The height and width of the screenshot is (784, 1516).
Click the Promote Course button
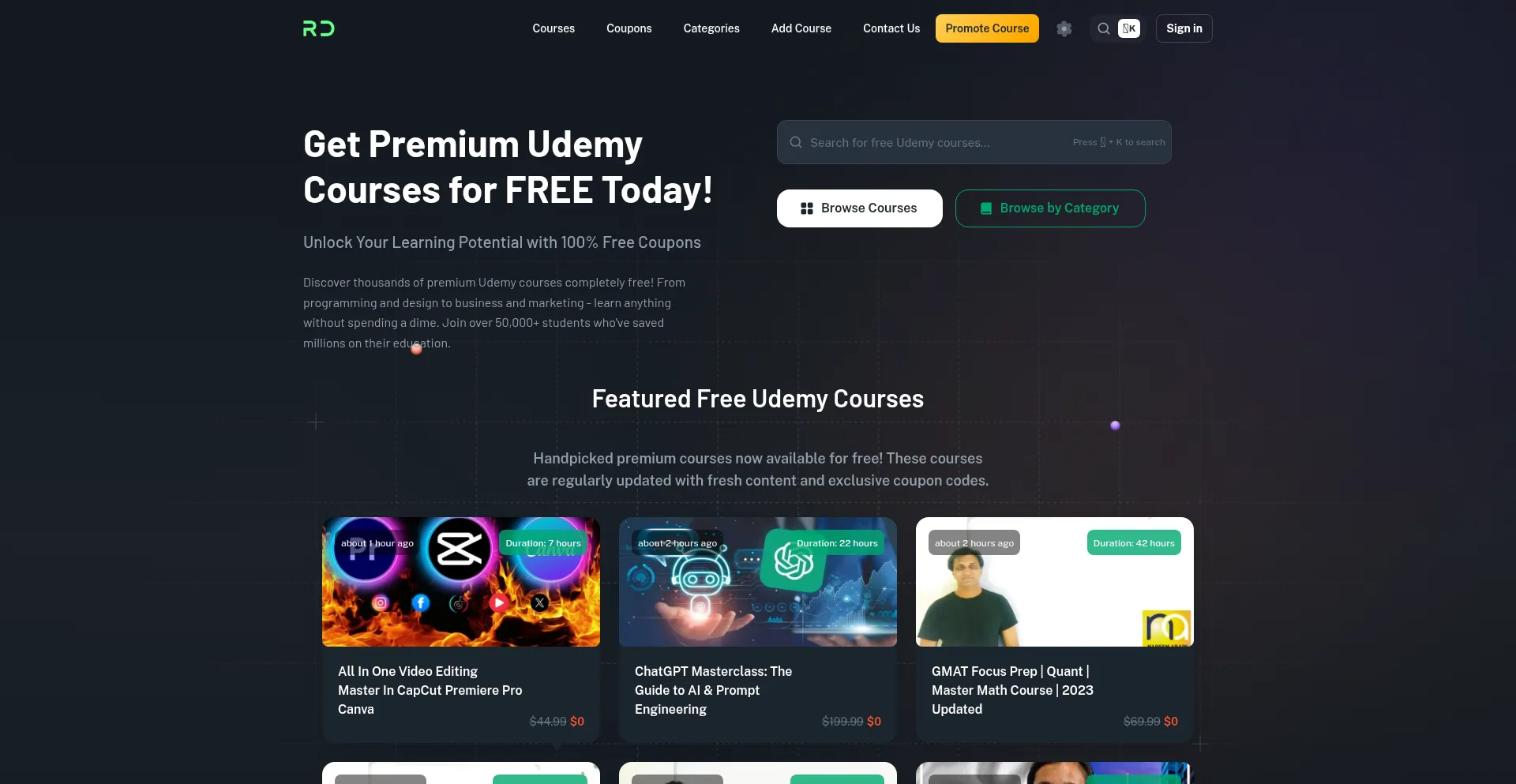(x=987, y=28)
